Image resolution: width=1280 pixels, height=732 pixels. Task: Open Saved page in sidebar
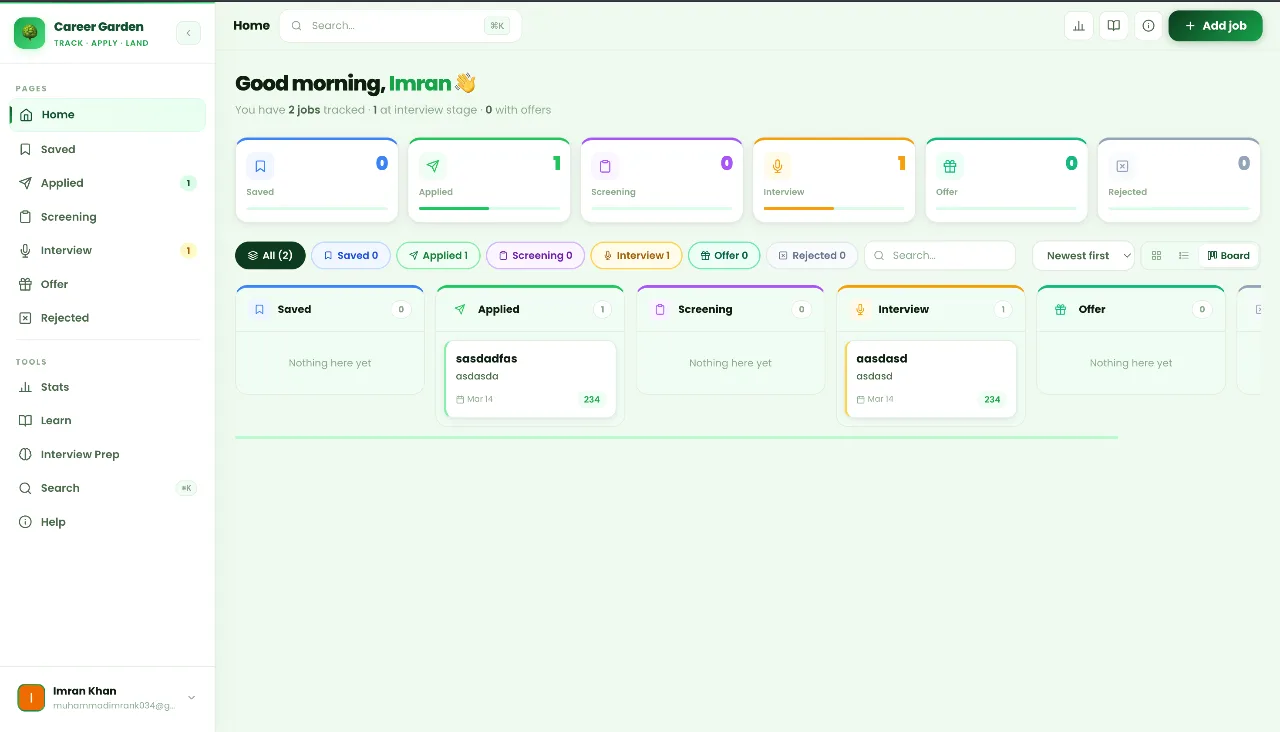pos(108,149)
